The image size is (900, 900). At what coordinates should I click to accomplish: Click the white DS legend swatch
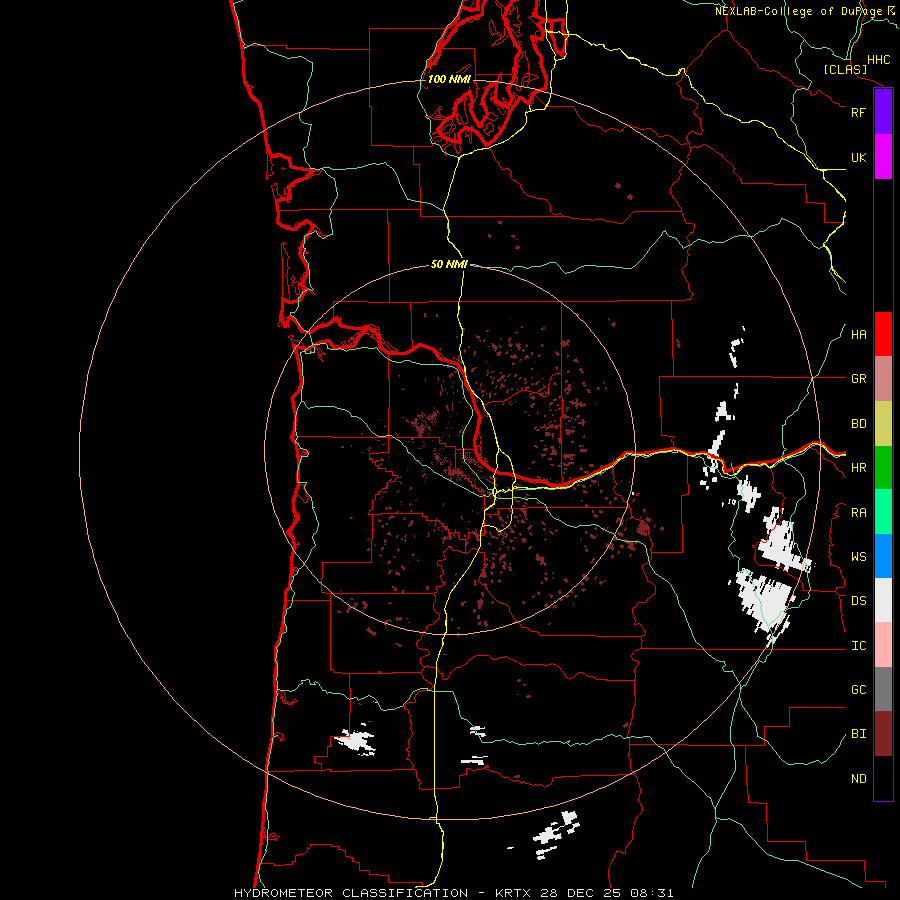click(883, 600)
